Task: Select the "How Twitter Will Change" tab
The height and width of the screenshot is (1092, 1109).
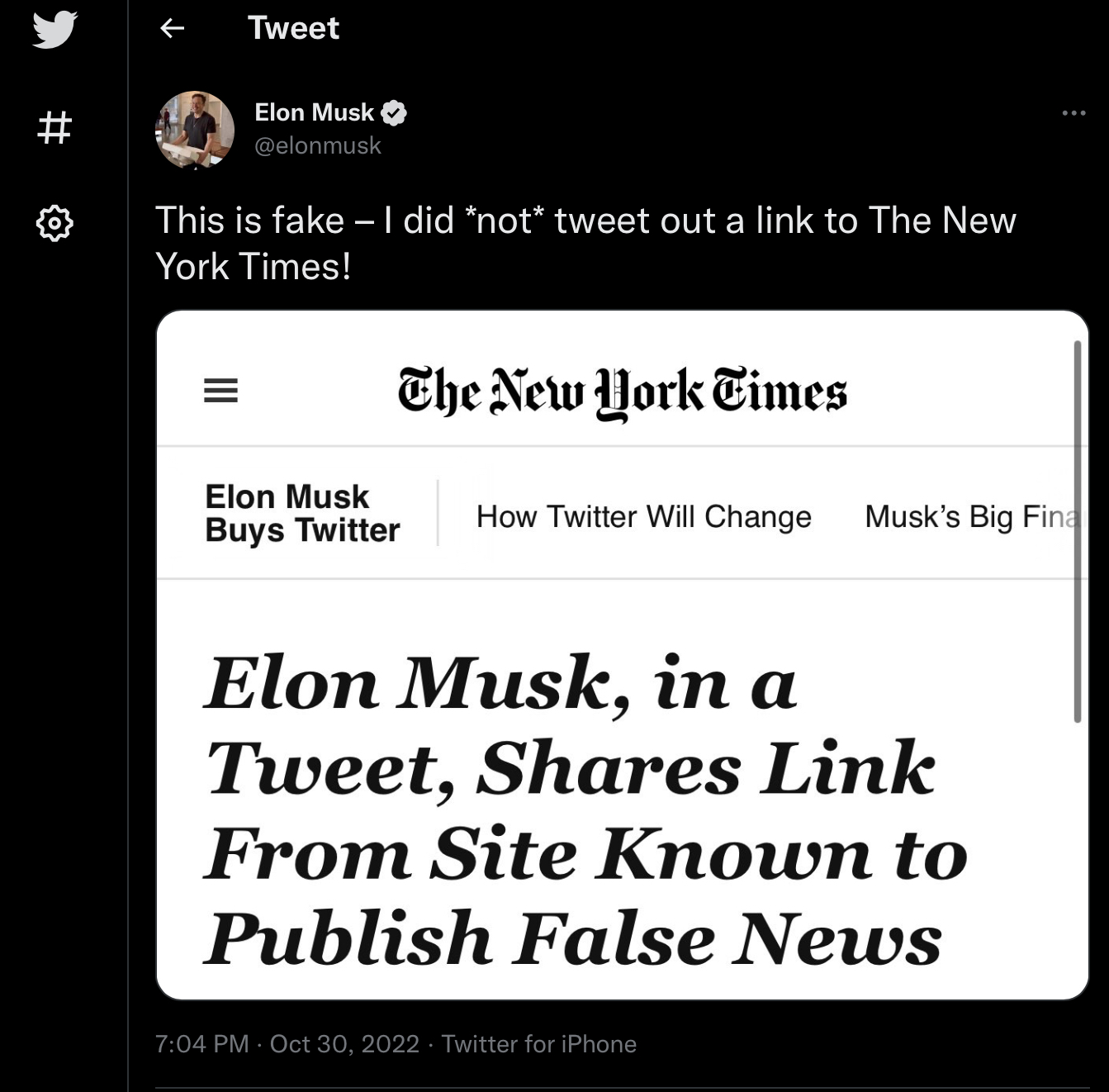Action: (x=643, y=516)
